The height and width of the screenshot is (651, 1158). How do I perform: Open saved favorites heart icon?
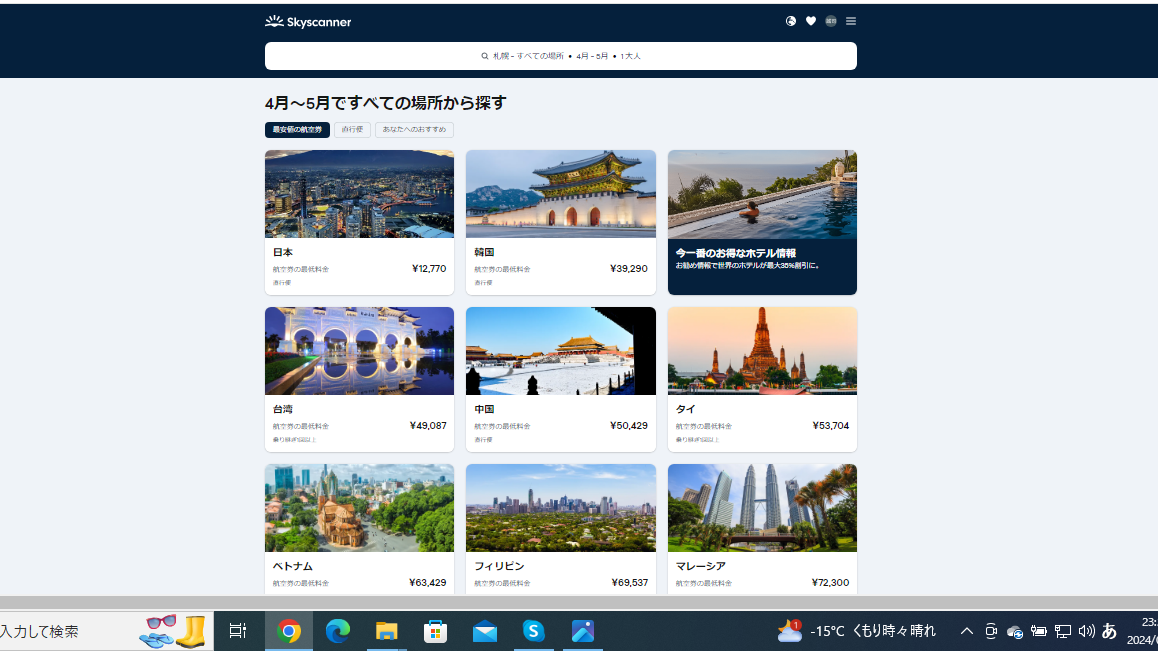coord(811,21)
